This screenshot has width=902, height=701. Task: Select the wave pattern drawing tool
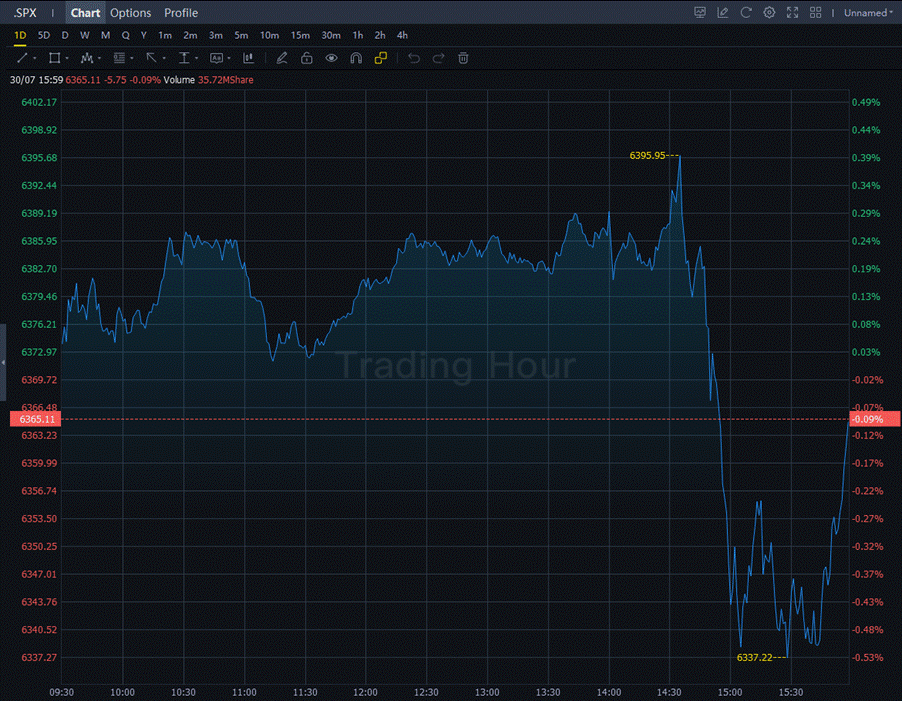pyautogui.click(x=87, y=58)
